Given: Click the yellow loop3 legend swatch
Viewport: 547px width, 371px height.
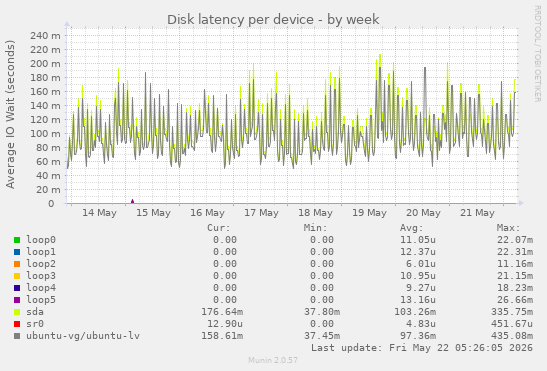Looking at the screenshot, I should point(17,276).
